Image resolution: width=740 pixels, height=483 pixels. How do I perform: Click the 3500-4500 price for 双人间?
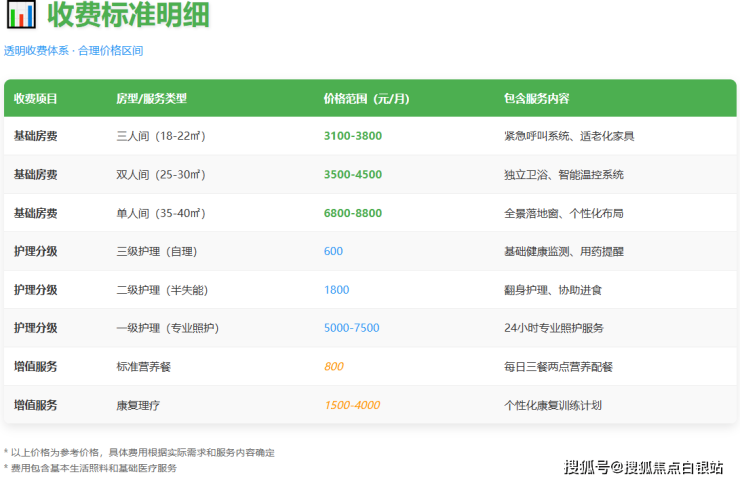pos(352,174)
